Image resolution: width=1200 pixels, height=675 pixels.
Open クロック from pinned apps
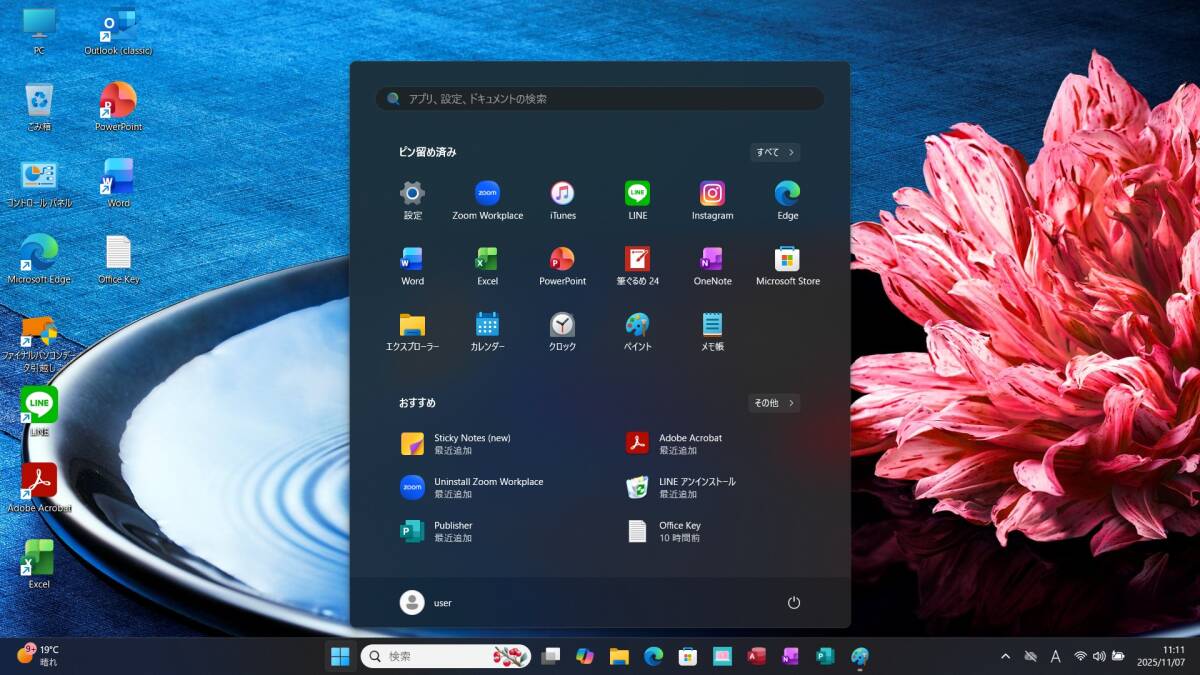562,332
